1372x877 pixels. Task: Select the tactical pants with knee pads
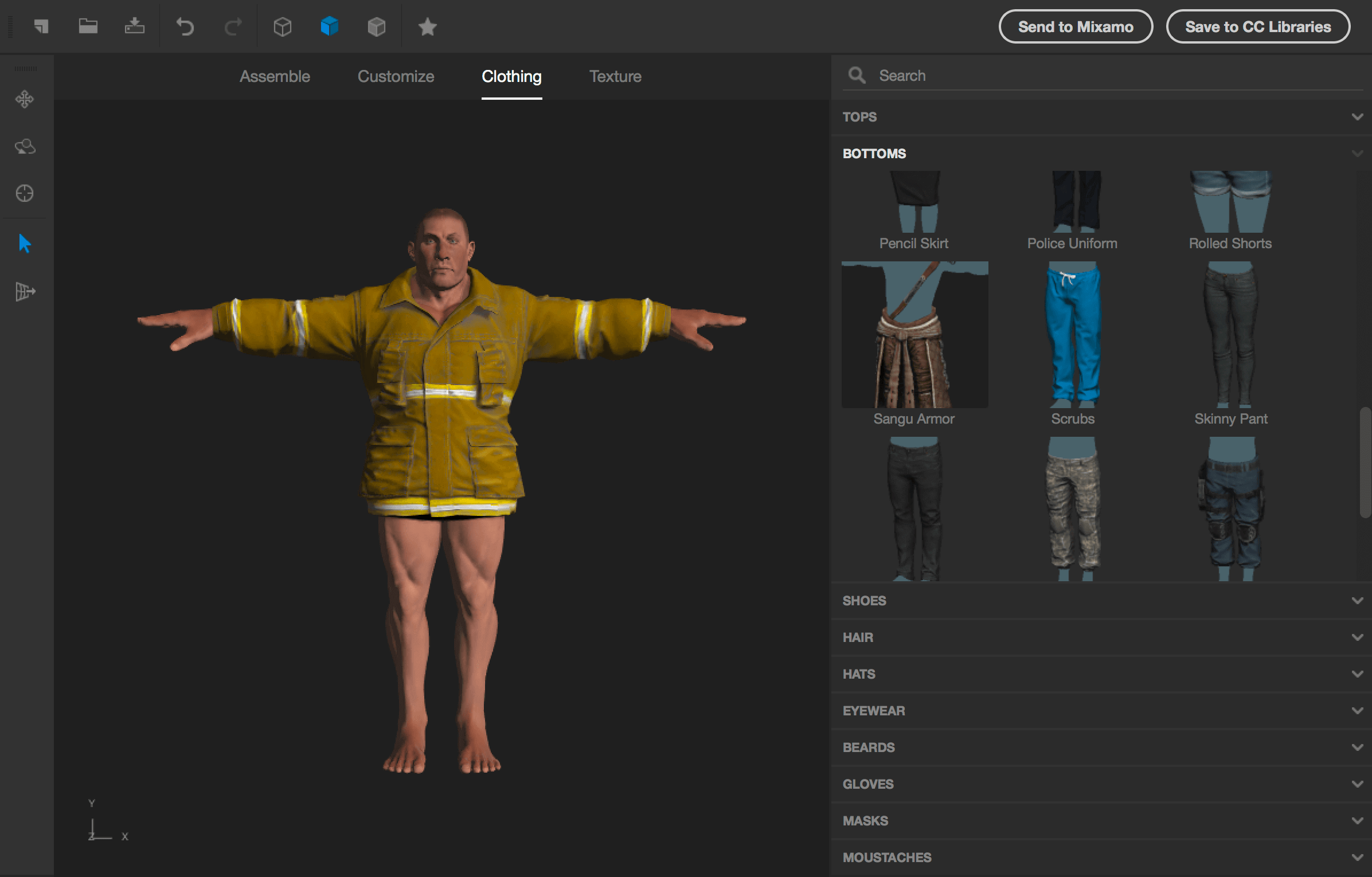(1231, 509)
